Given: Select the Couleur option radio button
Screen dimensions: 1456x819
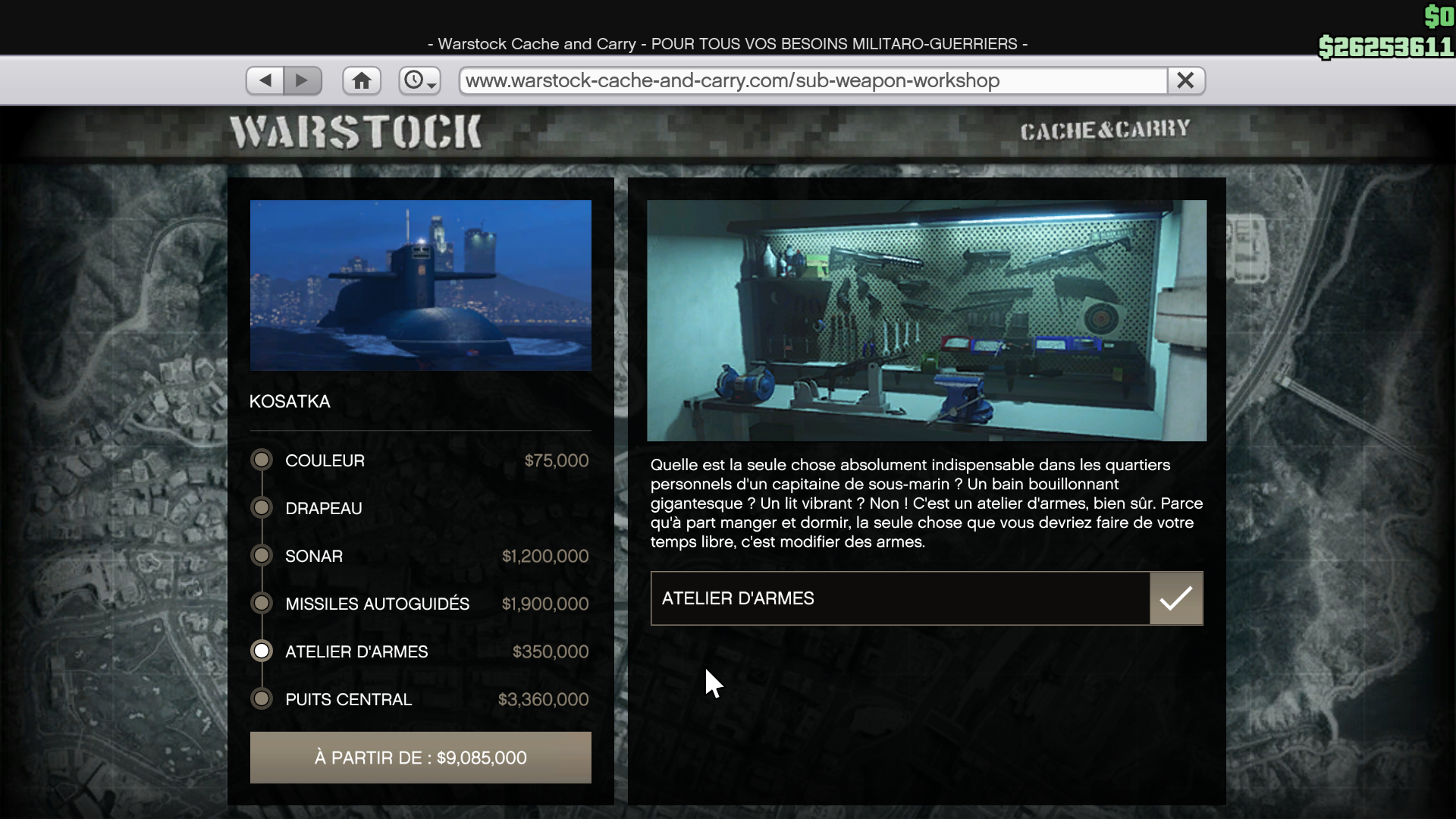Looking at the screenshot, I should click(262, 460).
